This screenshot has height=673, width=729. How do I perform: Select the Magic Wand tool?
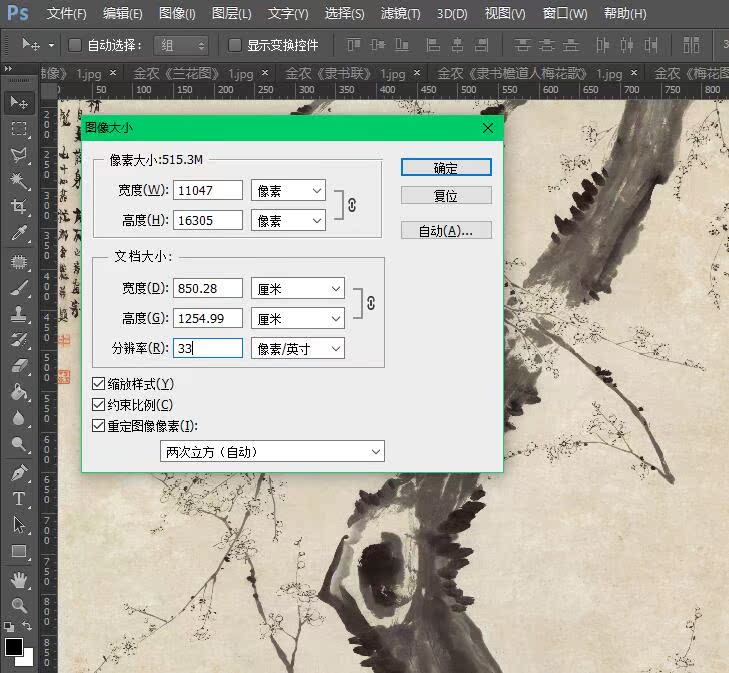(x=19, y=181)
